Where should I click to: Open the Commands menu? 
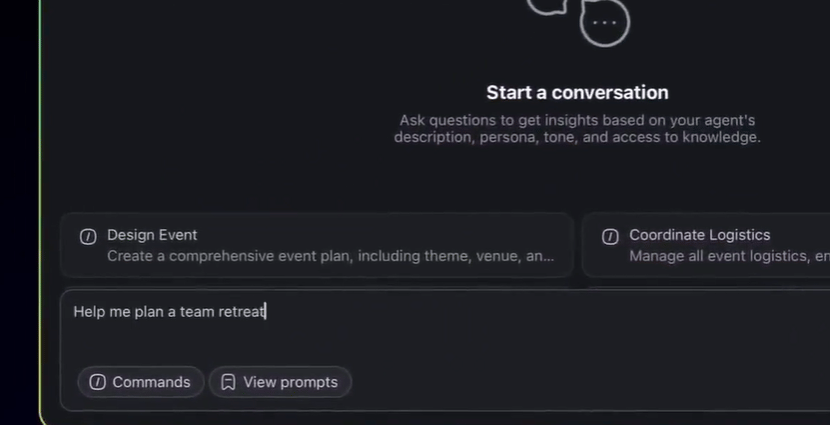[140, 382]
